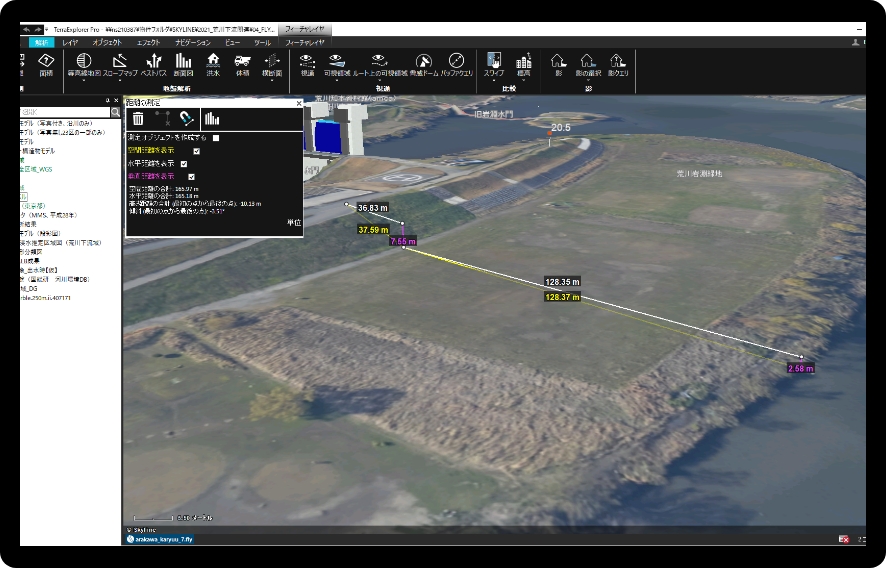Open the レイヤ ribbon tab
Image resolution: width=886 pixels, height=568 pixels.
click(x=70, y=42)
